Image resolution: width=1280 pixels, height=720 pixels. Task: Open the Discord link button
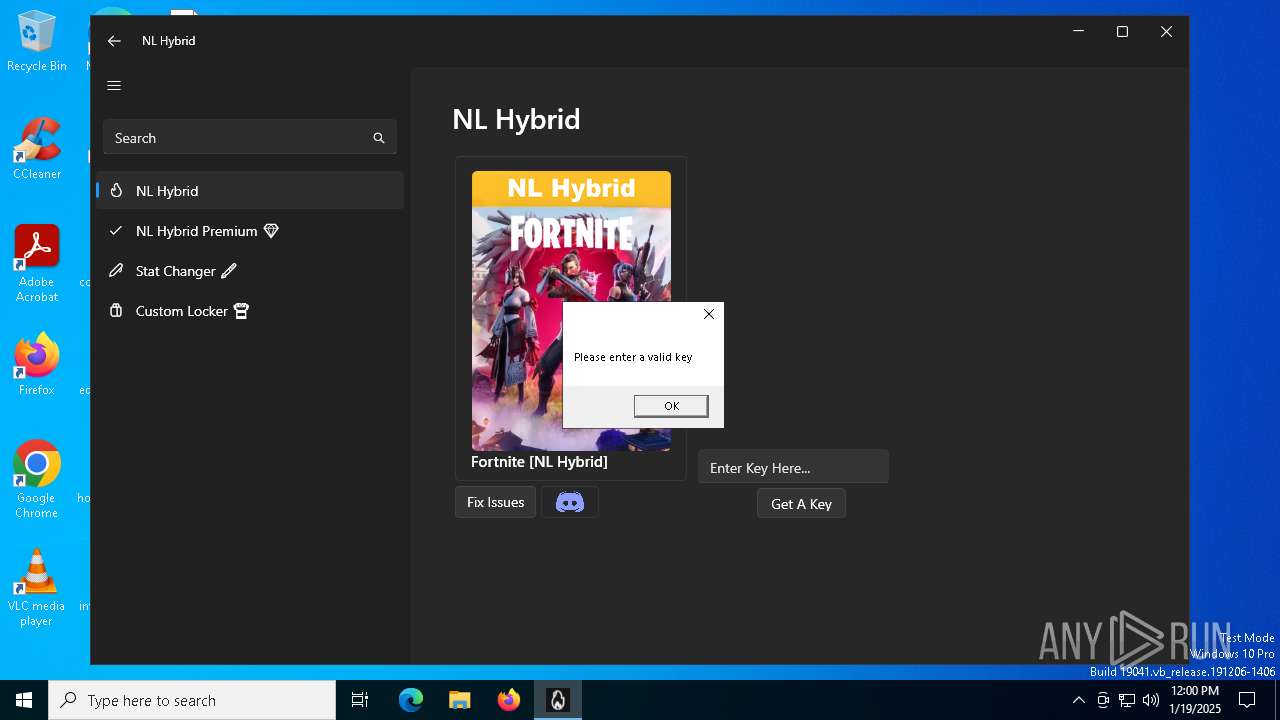[570, 502]
